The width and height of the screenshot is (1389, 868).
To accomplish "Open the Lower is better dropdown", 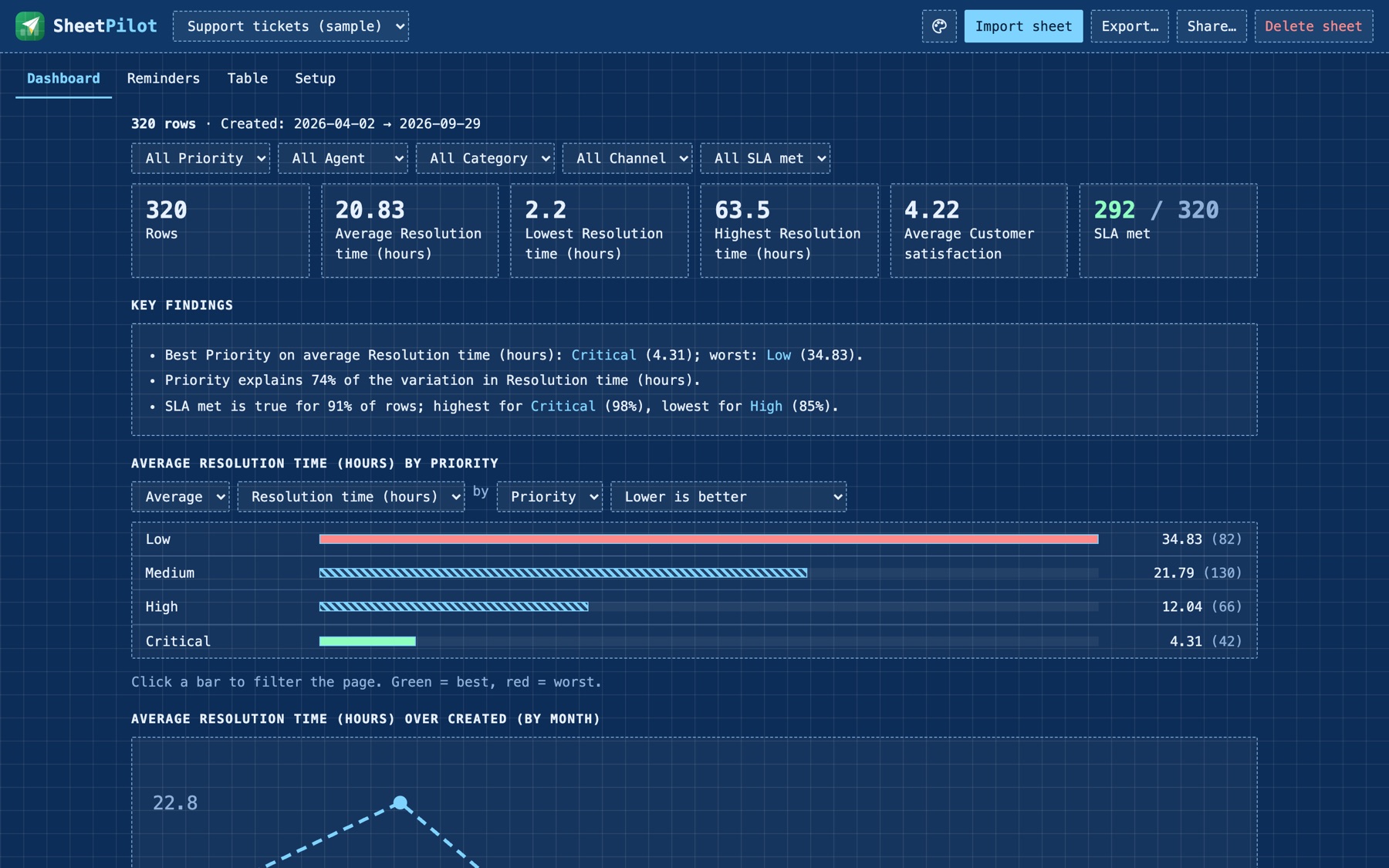I will [728, 497].
